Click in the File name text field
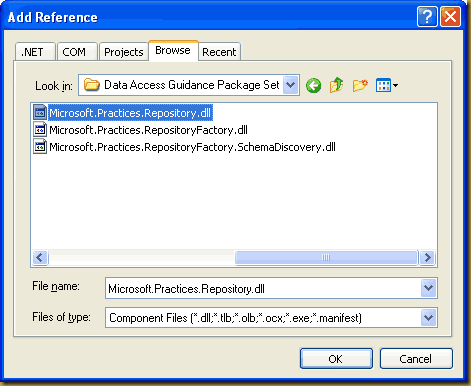The width and height of the screenshot is (471, 386). [x=263, y=288]
